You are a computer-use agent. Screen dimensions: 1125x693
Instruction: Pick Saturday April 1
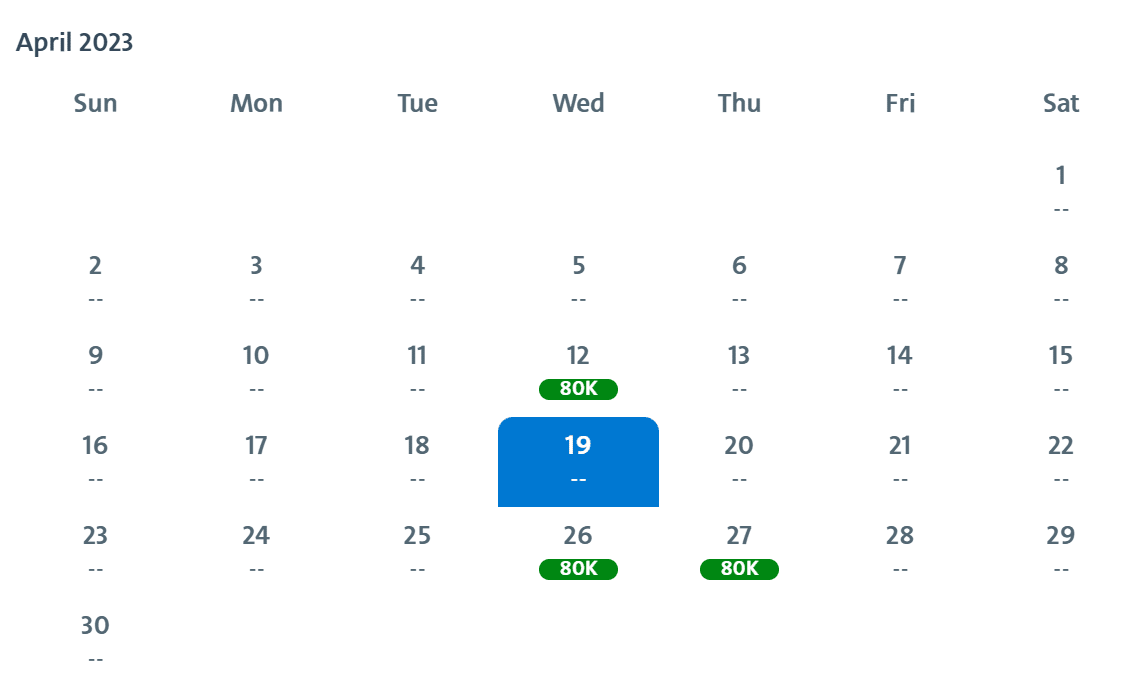point(1061,190)
